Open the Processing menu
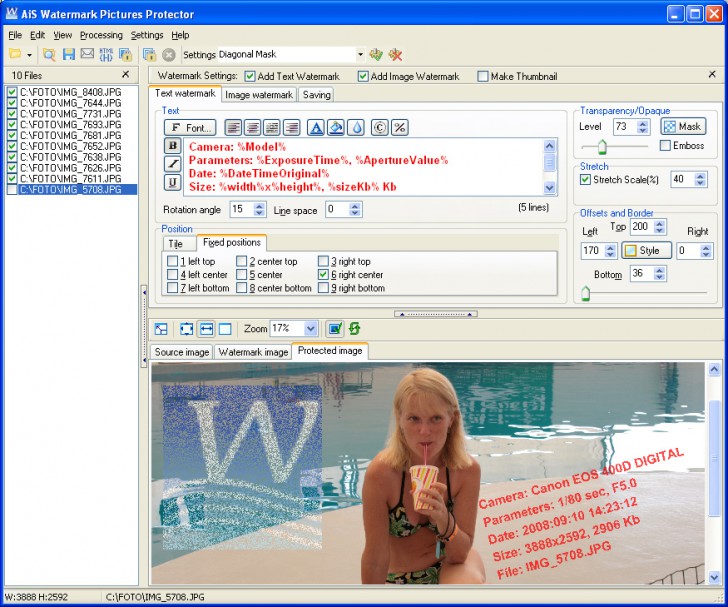728x607 pixels. click(101, 35)
